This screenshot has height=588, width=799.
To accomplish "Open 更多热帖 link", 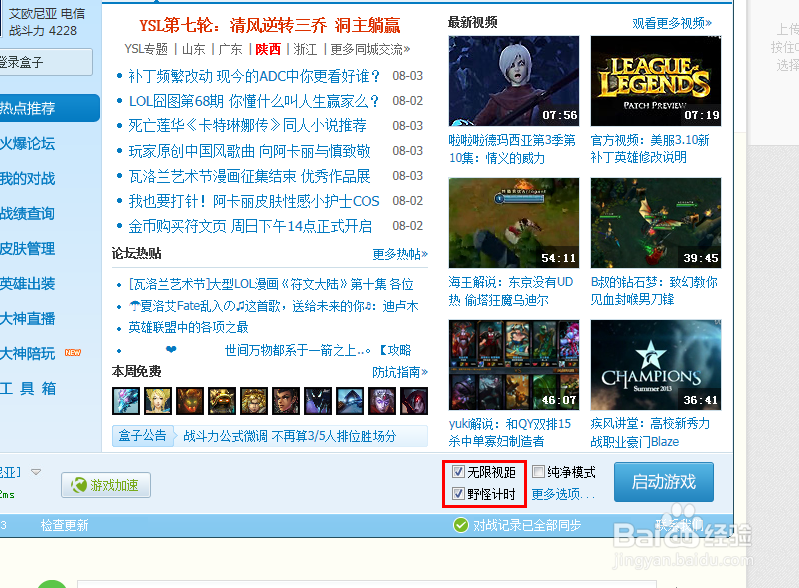I will pyautogui.click(x=400, y=254).
